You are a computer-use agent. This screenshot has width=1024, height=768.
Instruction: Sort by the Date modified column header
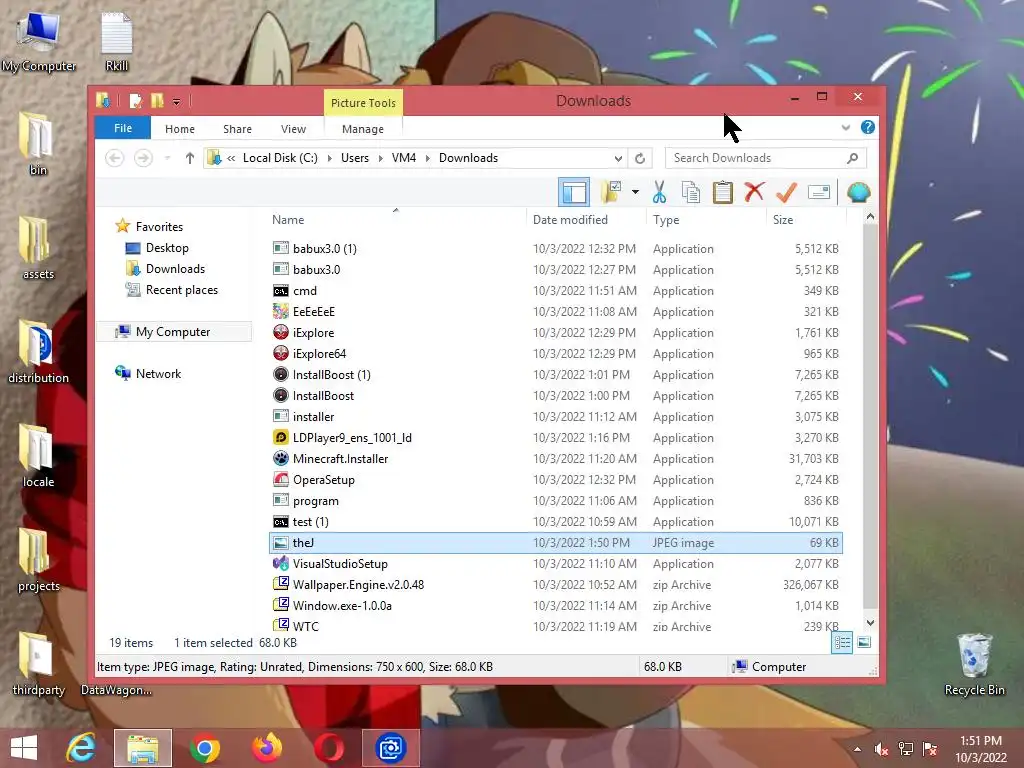(x=570, y=220)
